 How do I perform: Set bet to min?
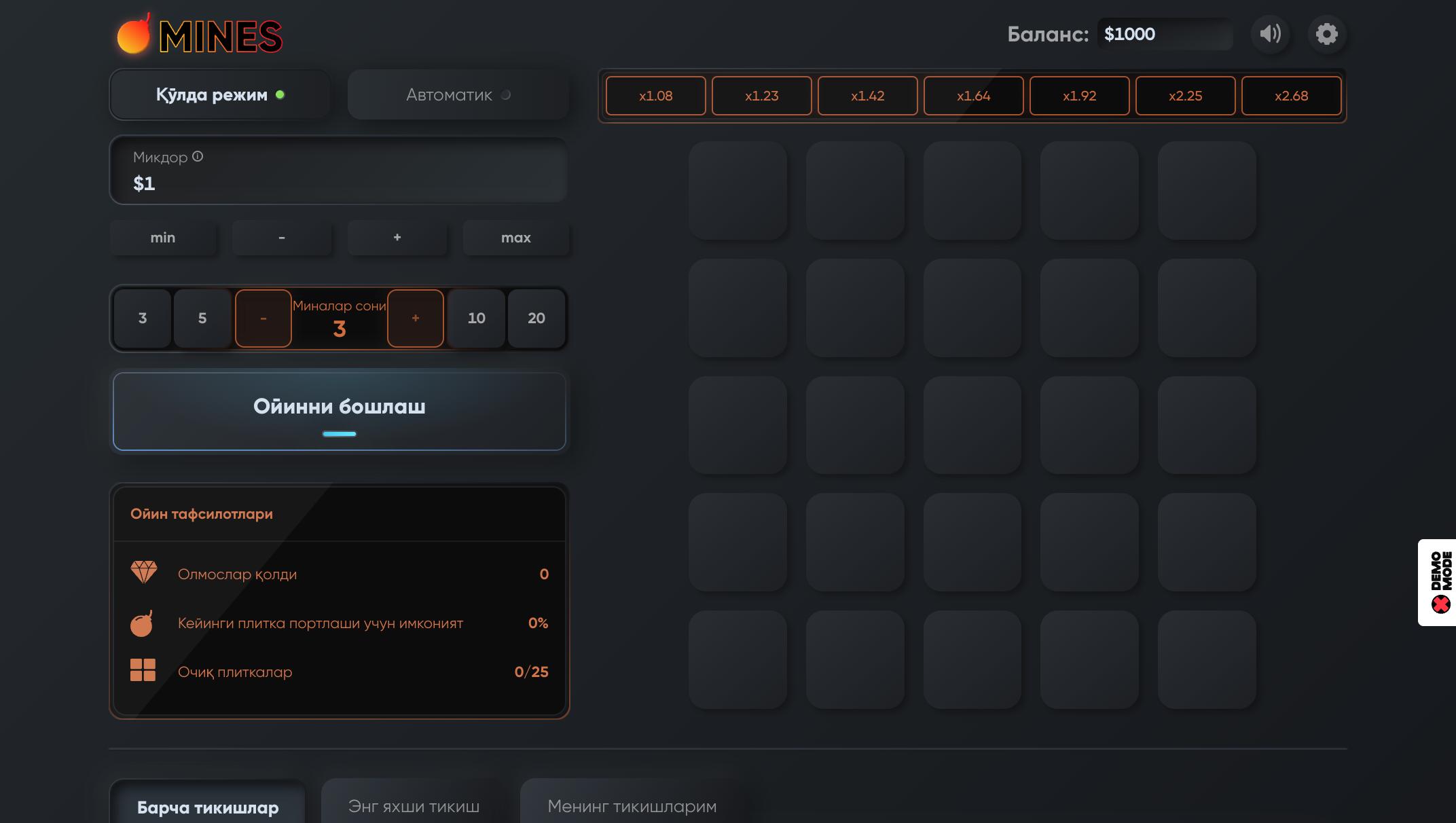tap(163, 238)
